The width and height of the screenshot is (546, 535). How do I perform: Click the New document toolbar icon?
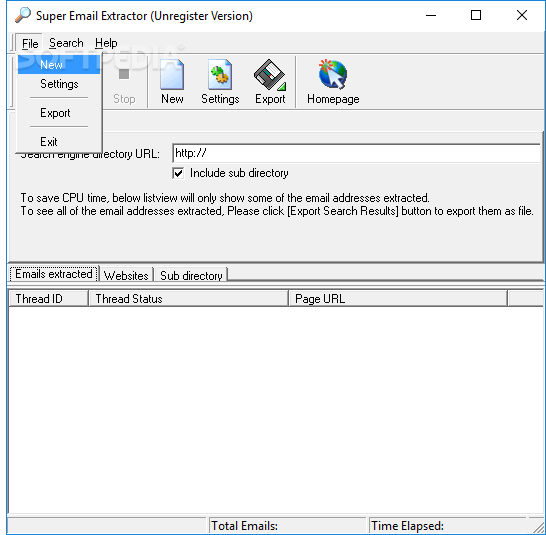coord(172,75)
